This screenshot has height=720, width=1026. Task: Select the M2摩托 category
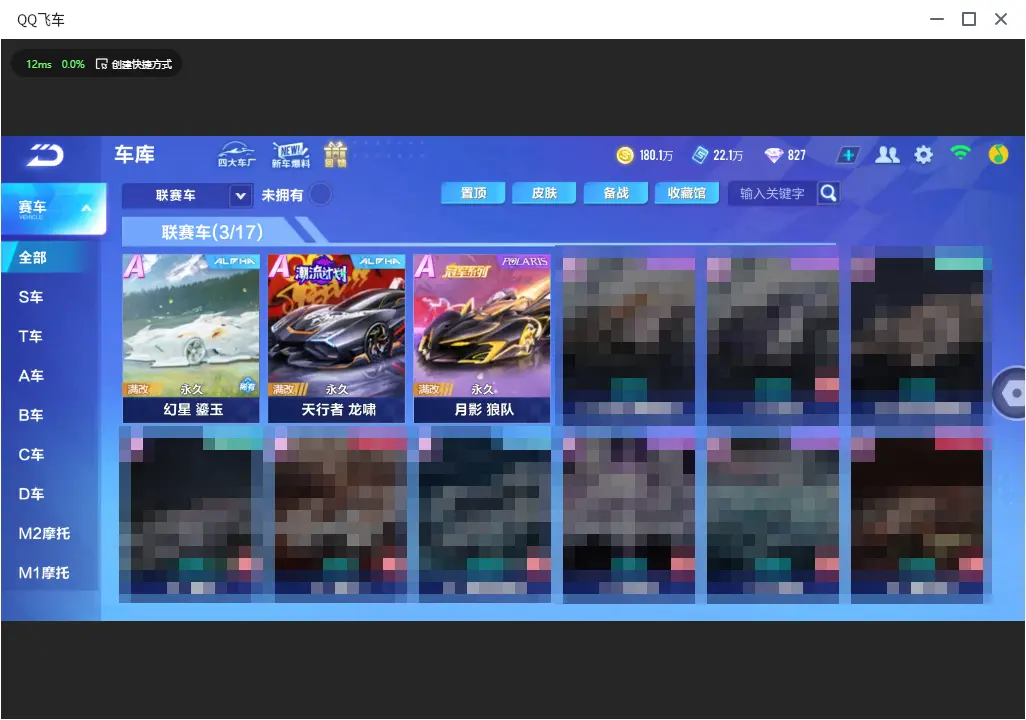coord(44,533)
